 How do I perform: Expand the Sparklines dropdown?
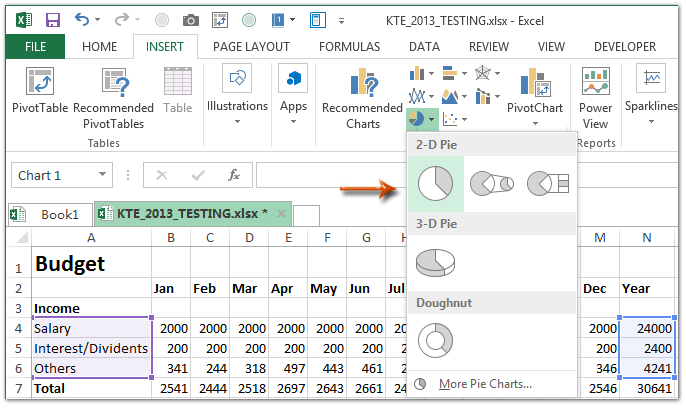click(651, 122)
